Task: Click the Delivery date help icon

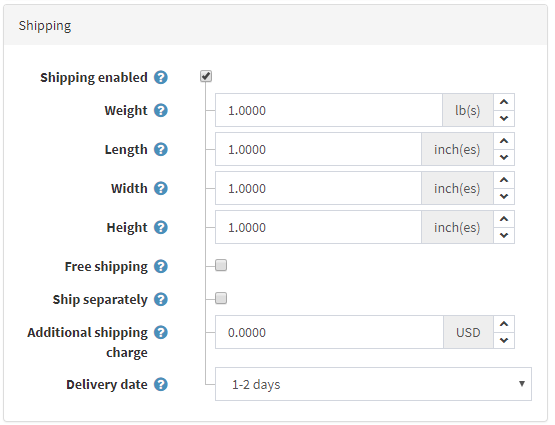Action: (161, 384)
